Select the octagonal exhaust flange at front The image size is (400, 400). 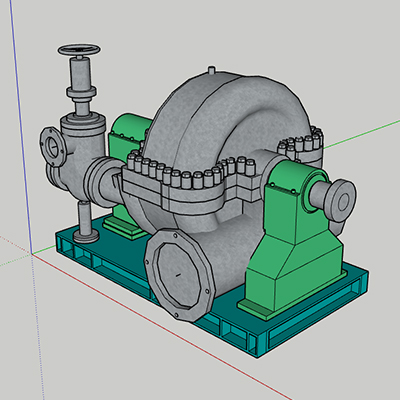click(x=179, y=276)
